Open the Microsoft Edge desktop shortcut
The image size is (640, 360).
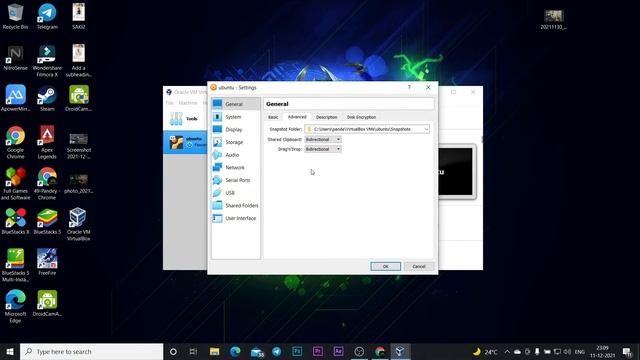pyautogui.click(x=16, y=306)
